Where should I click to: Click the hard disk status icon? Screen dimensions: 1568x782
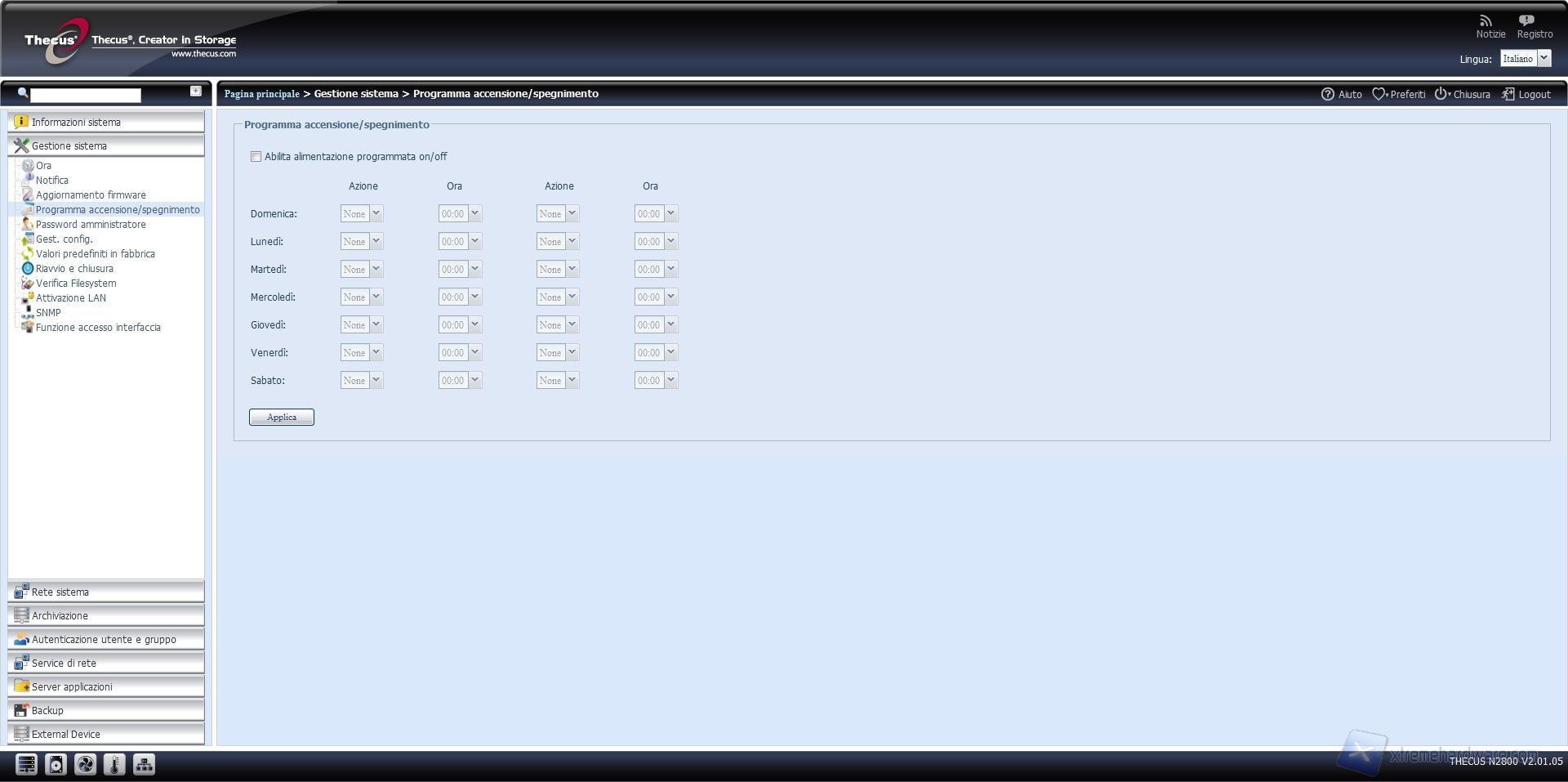tap(56, 764)
